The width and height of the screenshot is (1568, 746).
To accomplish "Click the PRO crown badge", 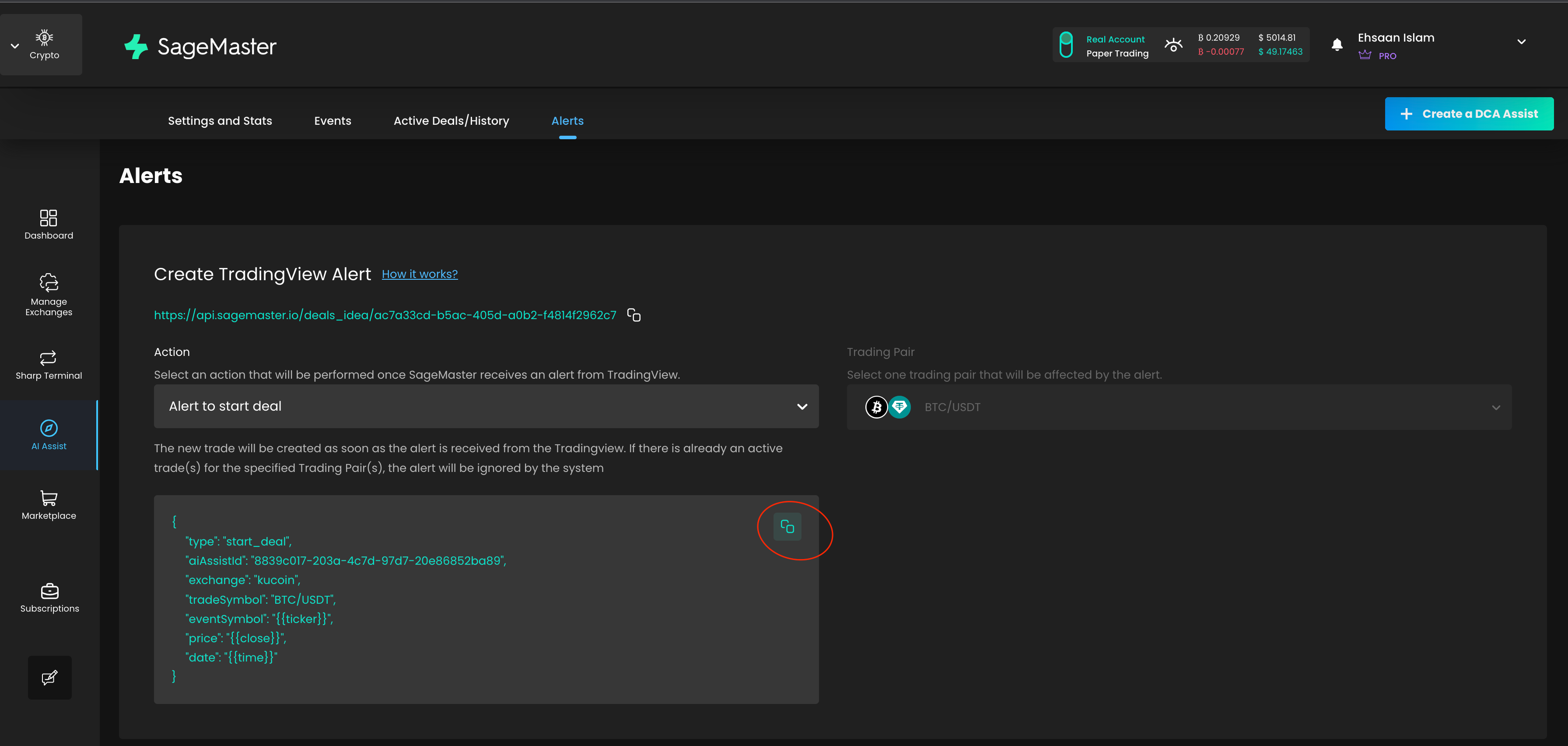I will (x=1377, y=56).
